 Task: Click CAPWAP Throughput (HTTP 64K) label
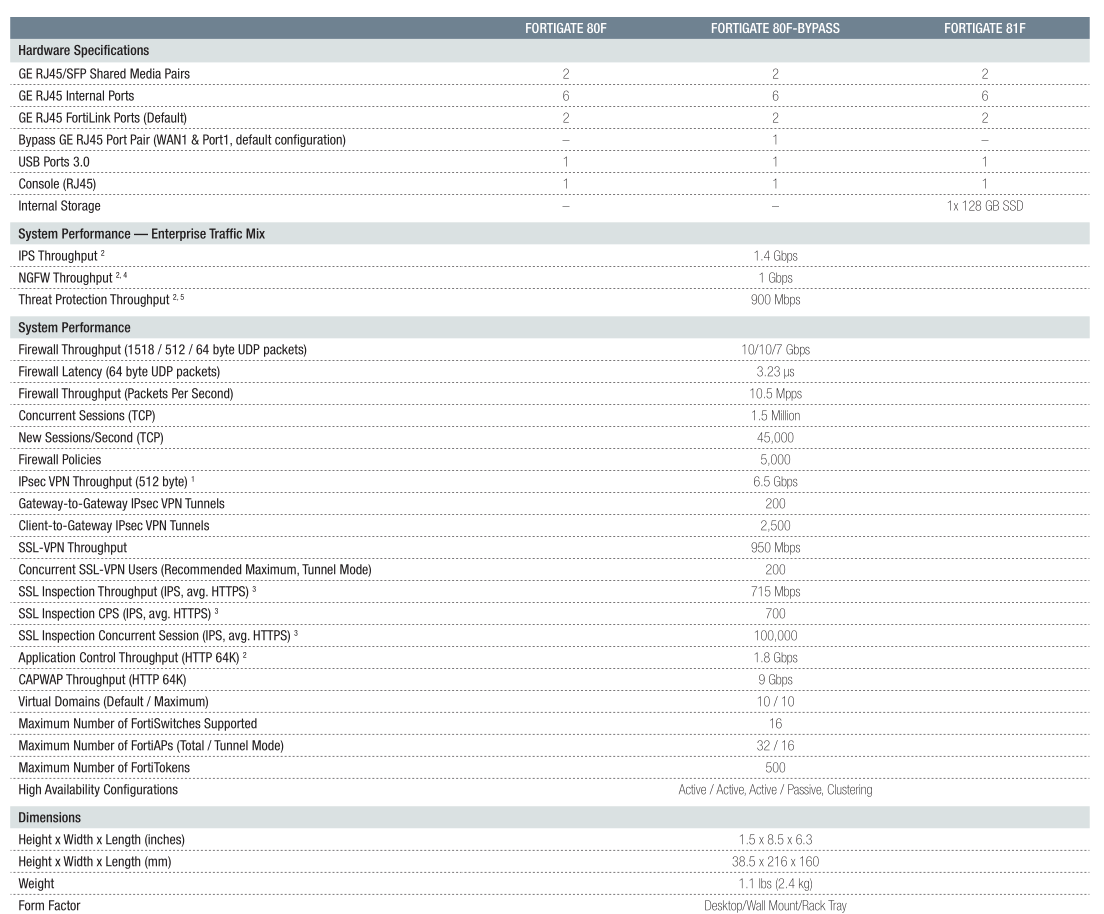coord(102,680)
